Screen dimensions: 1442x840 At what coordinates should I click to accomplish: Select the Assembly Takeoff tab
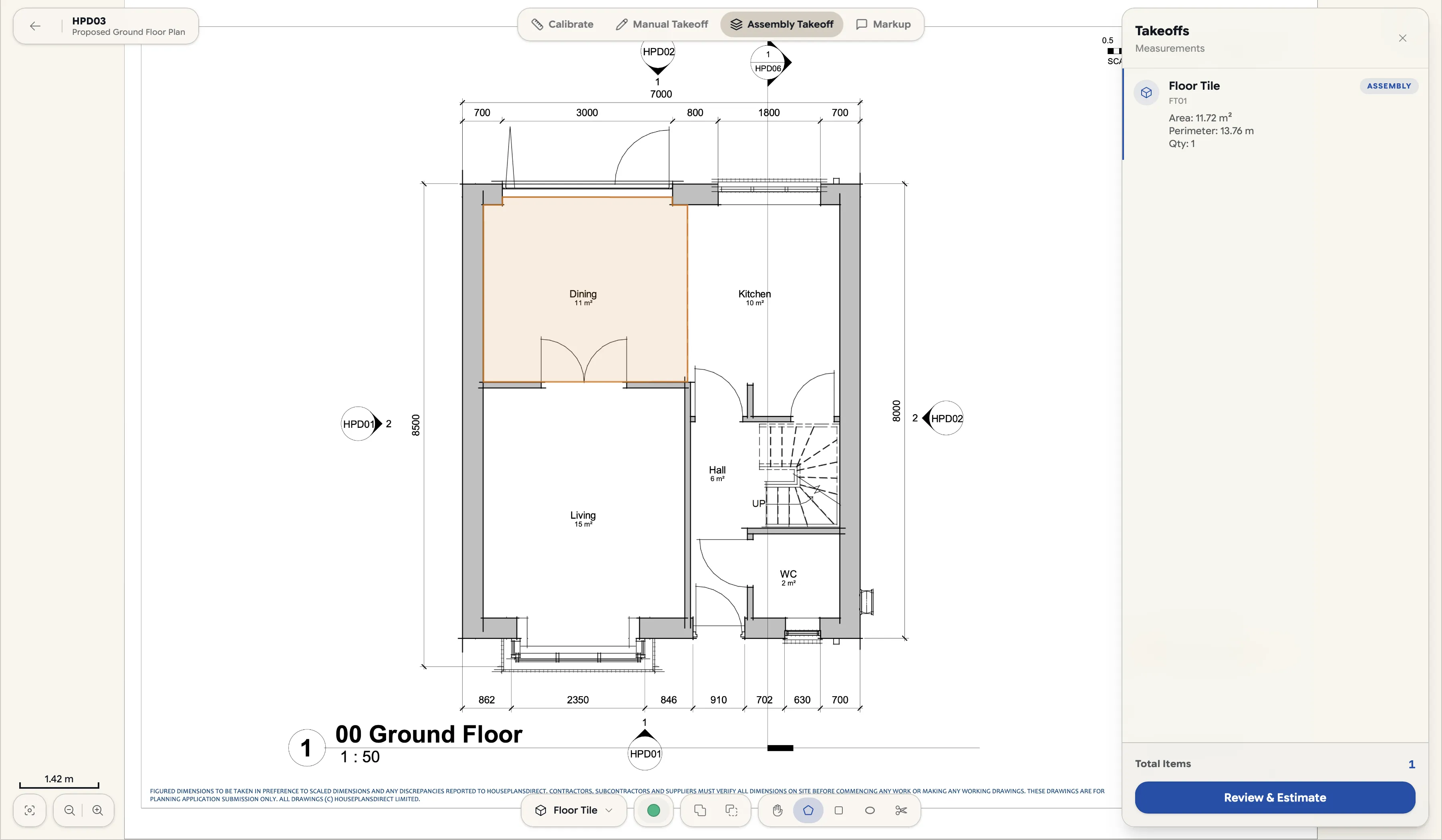pyautogui.click(x=781, y=24)
